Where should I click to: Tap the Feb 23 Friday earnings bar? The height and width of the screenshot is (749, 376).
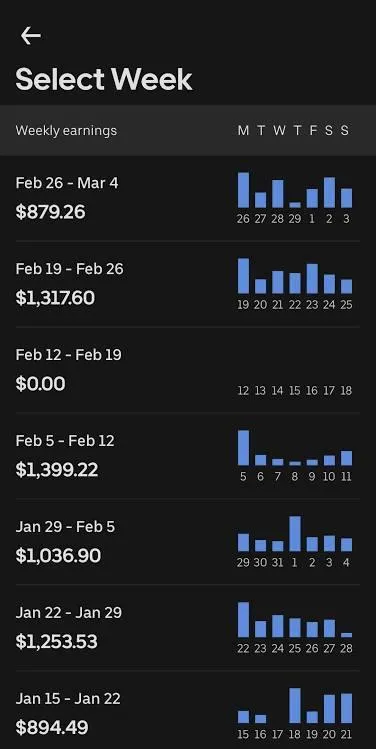(312, 278)
